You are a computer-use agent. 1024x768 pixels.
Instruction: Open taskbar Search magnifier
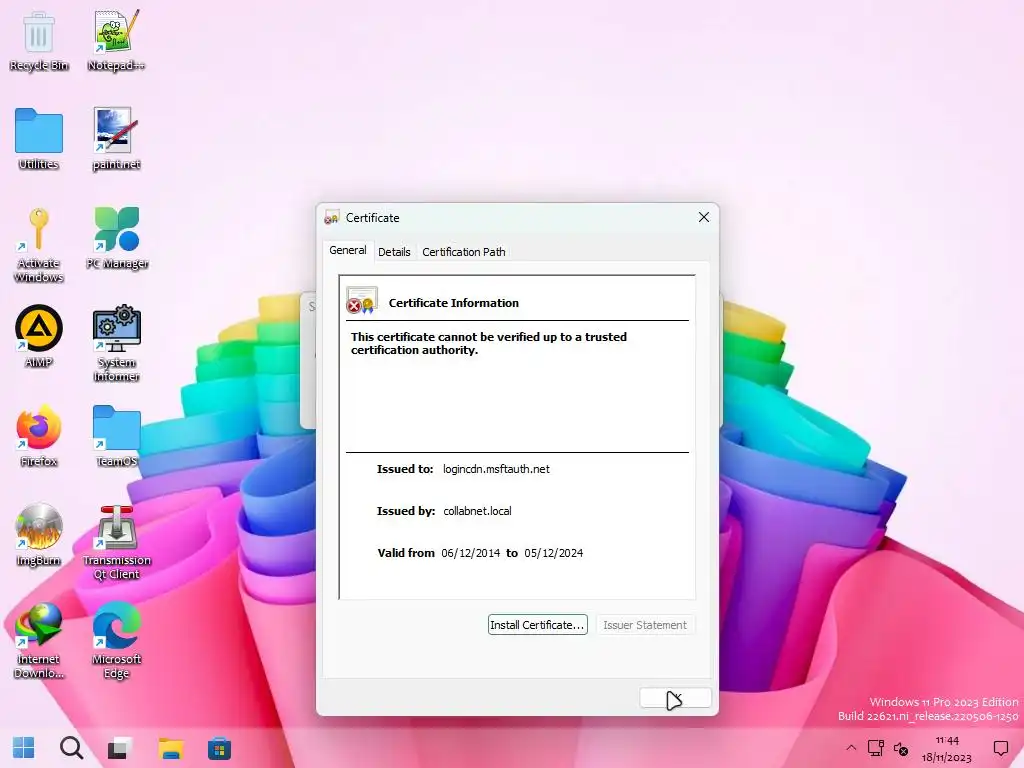point(71,748)
